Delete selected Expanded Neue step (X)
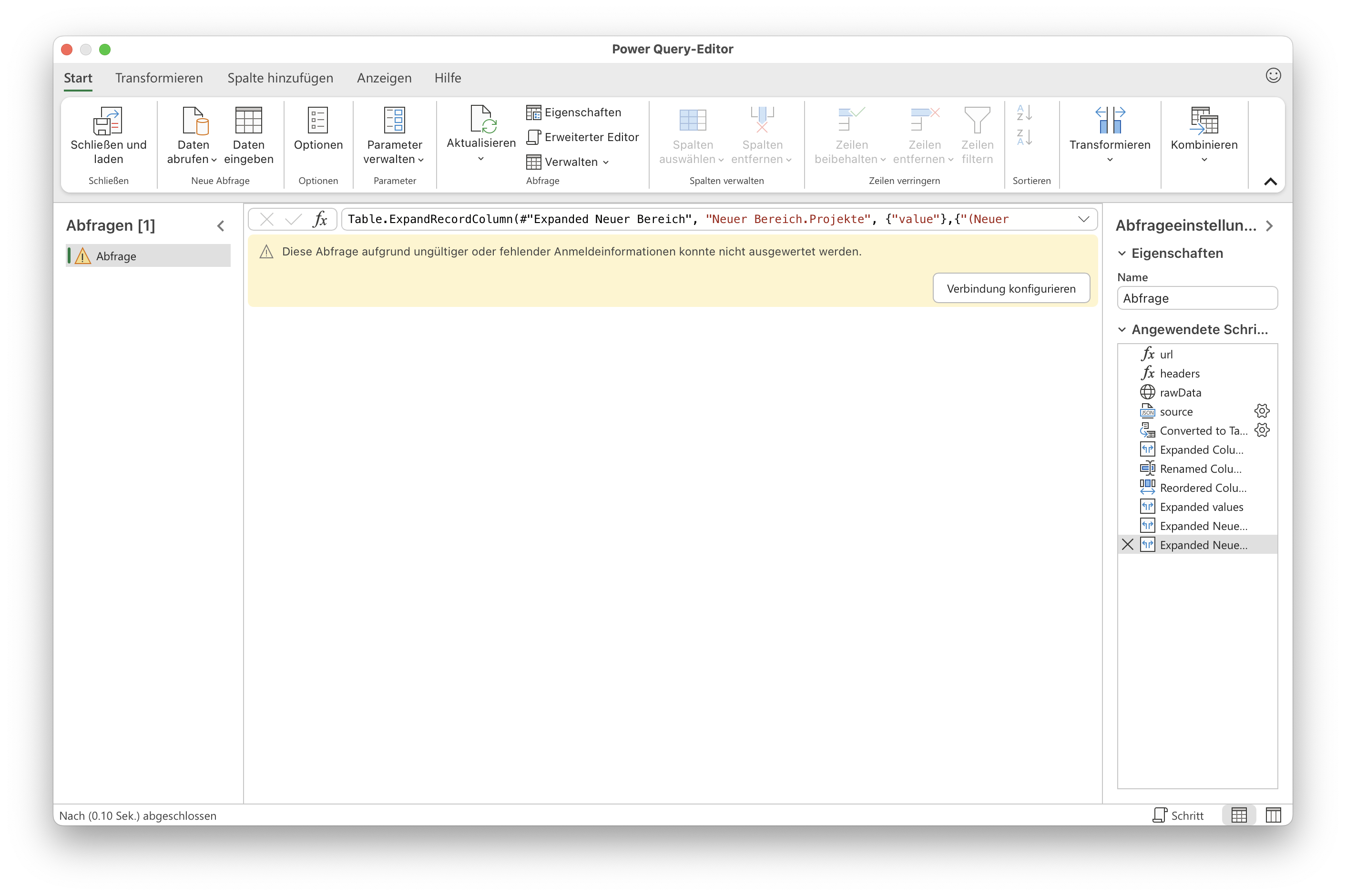The image size is (1346, 896). click(1127, 545)
